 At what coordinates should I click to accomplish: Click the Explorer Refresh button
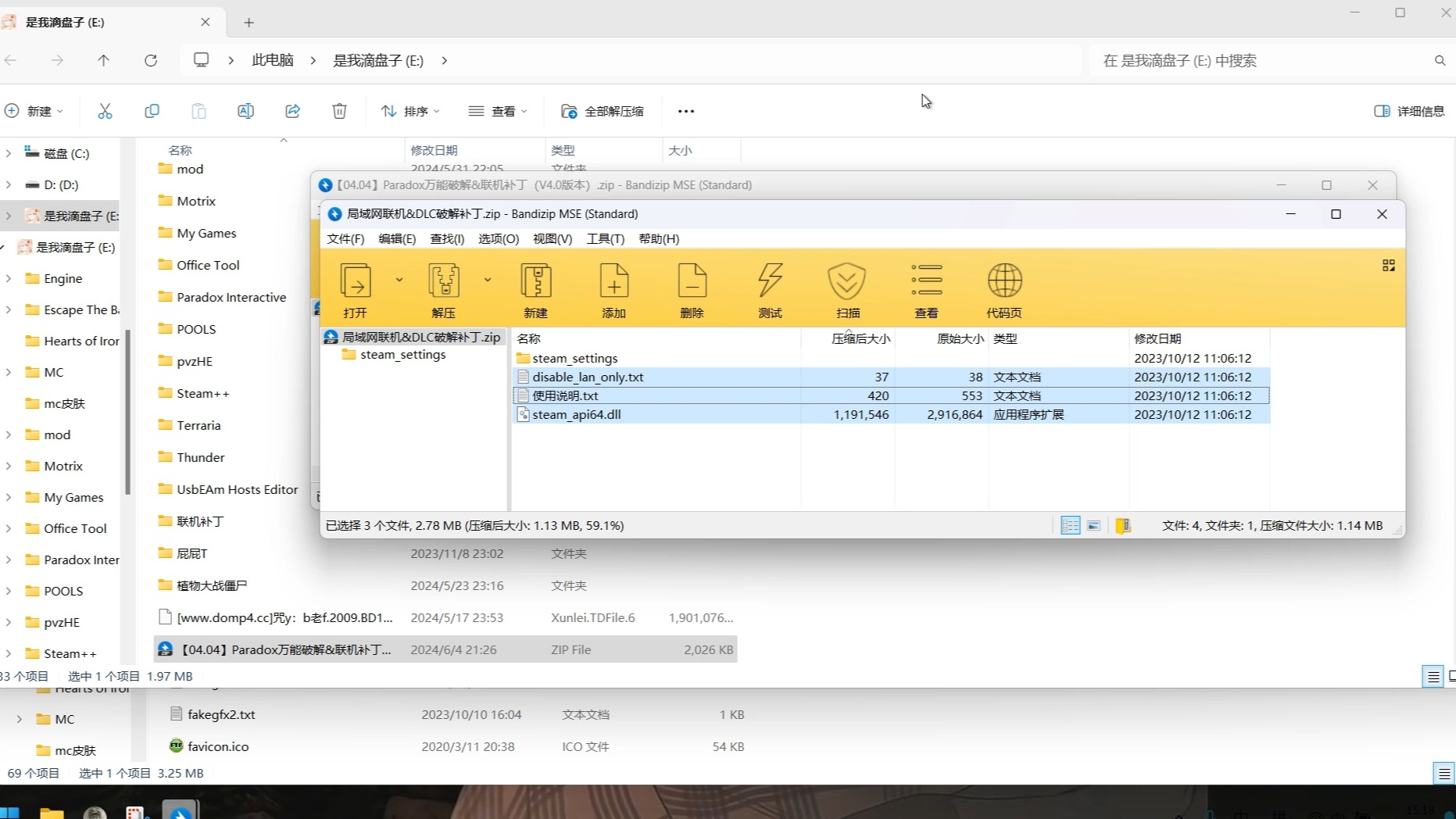pyautogui.click(x=151, y=60)
